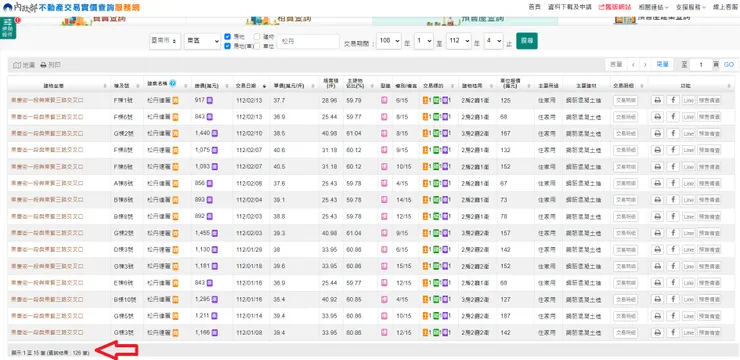Share the 1,130 row on Facebook
740x360 pixels.
[673, 250]
